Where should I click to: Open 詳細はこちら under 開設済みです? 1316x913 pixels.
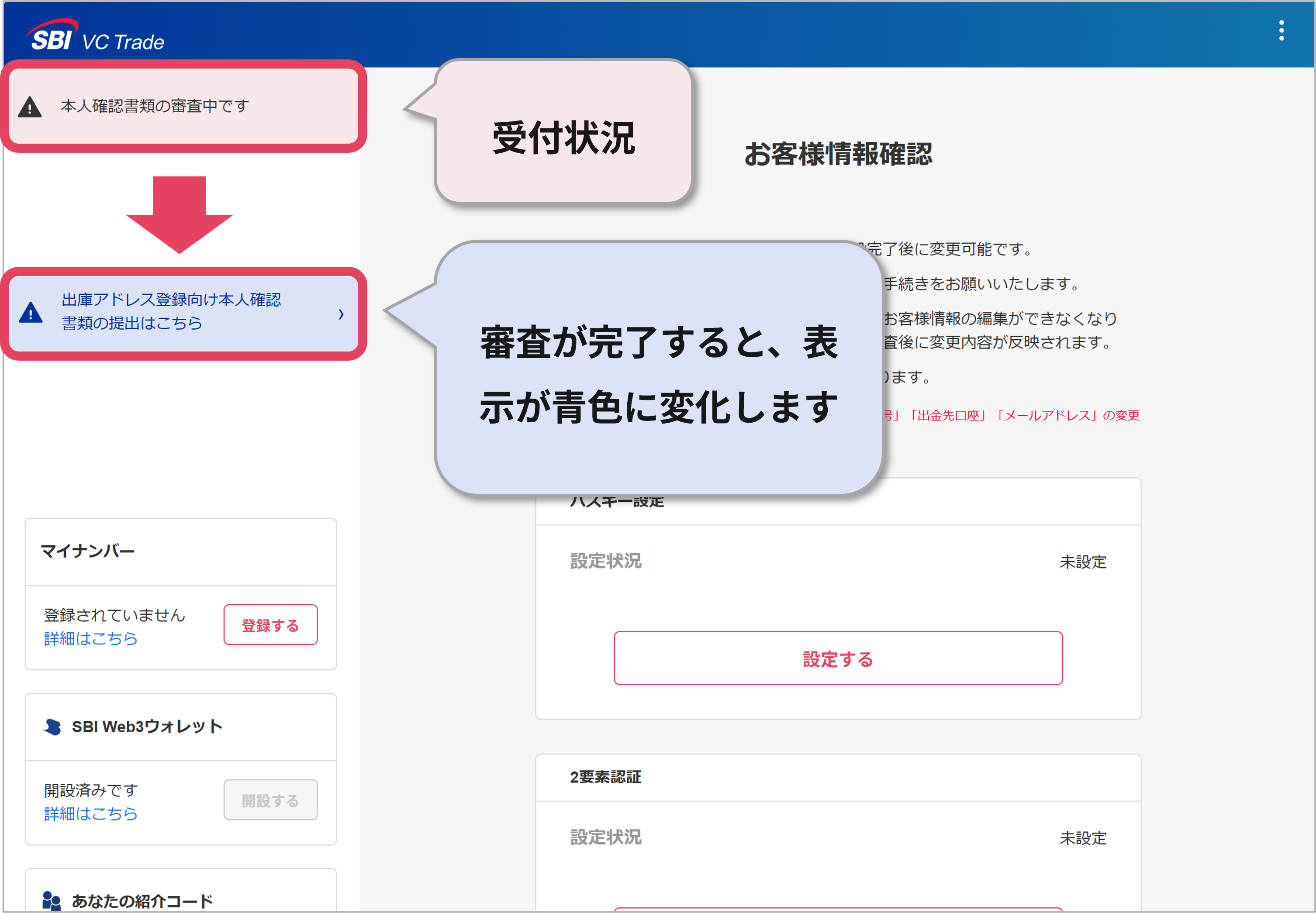[x=90, y=813]
